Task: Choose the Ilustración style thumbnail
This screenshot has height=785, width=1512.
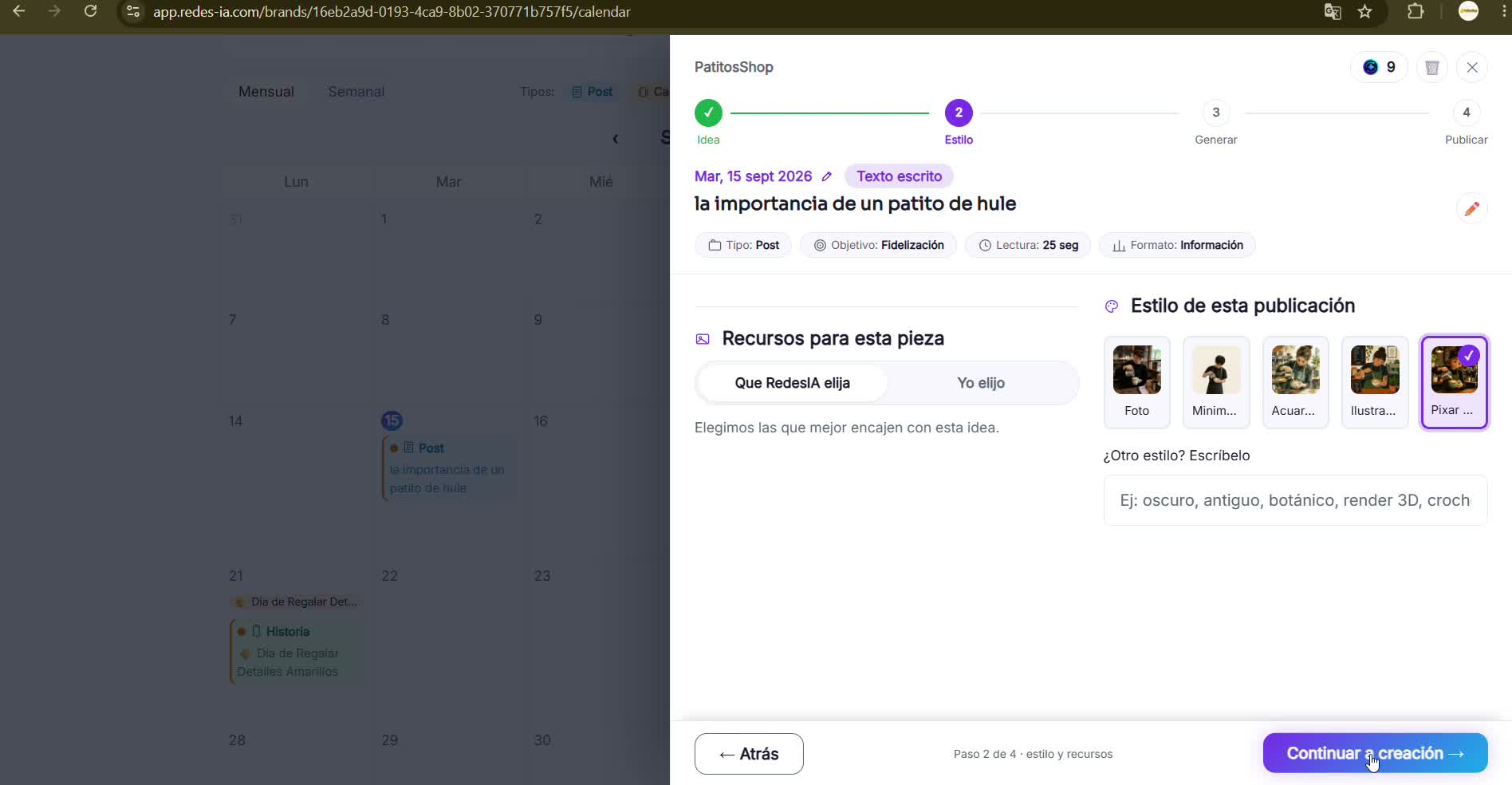Action: tap(1375, 382)
